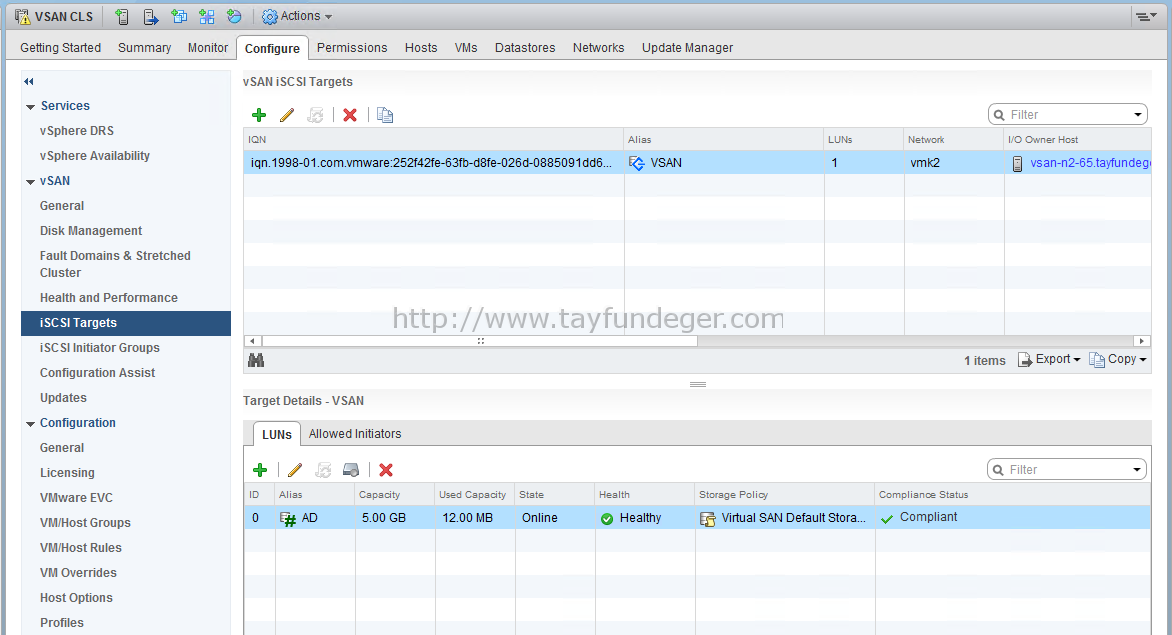1172x635 pixels.
Task: Collapse the vSAN tree section
Action: point(31,182)
